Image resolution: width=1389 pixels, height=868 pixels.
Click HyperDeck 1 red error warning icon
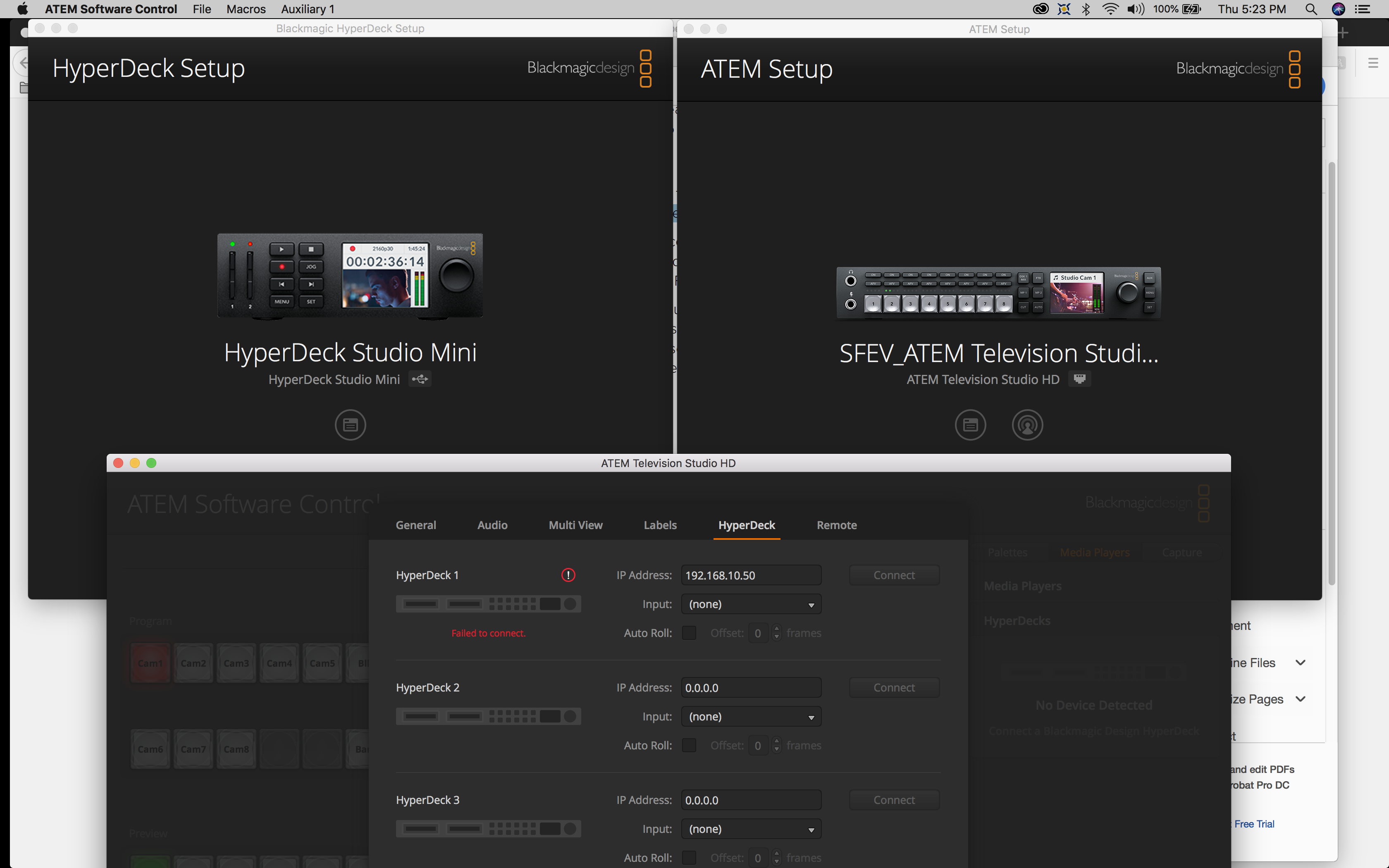[x=568, y=575]
